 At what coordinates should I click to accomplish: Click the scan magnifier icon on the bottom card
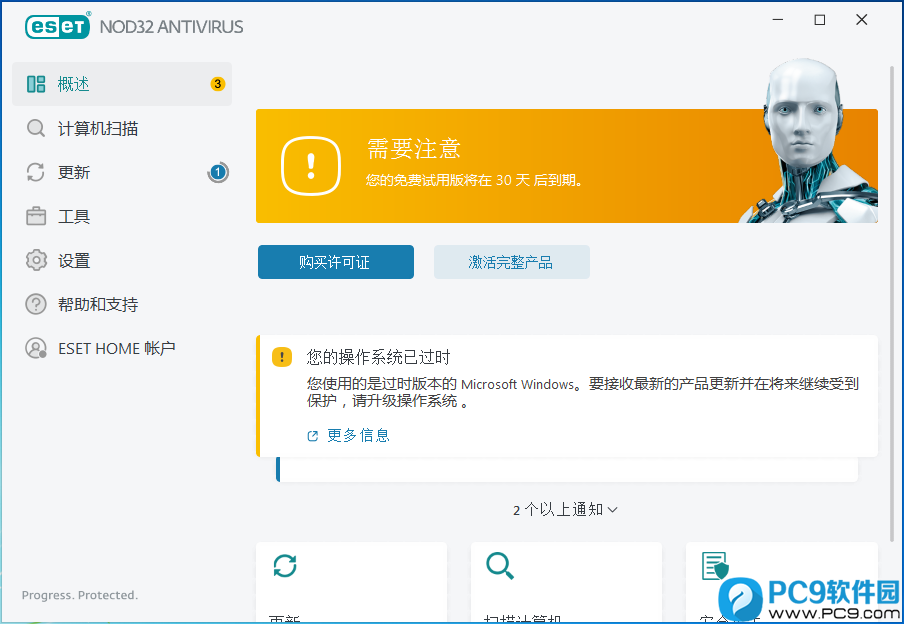coord(499,566)
